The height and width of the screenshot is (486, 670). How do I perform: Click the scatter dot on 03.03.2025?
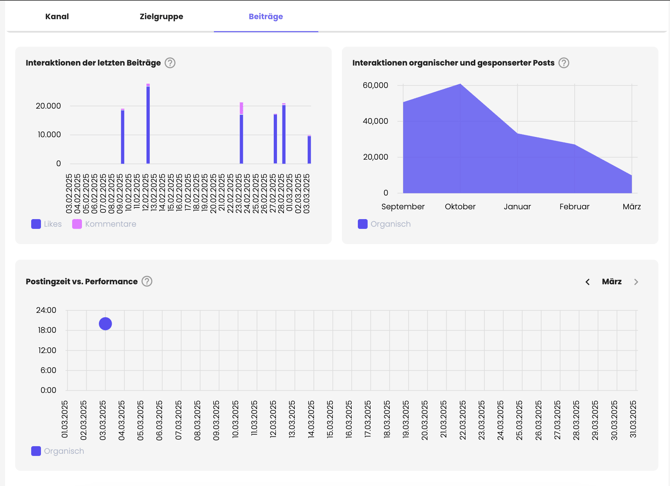(106, 324)
